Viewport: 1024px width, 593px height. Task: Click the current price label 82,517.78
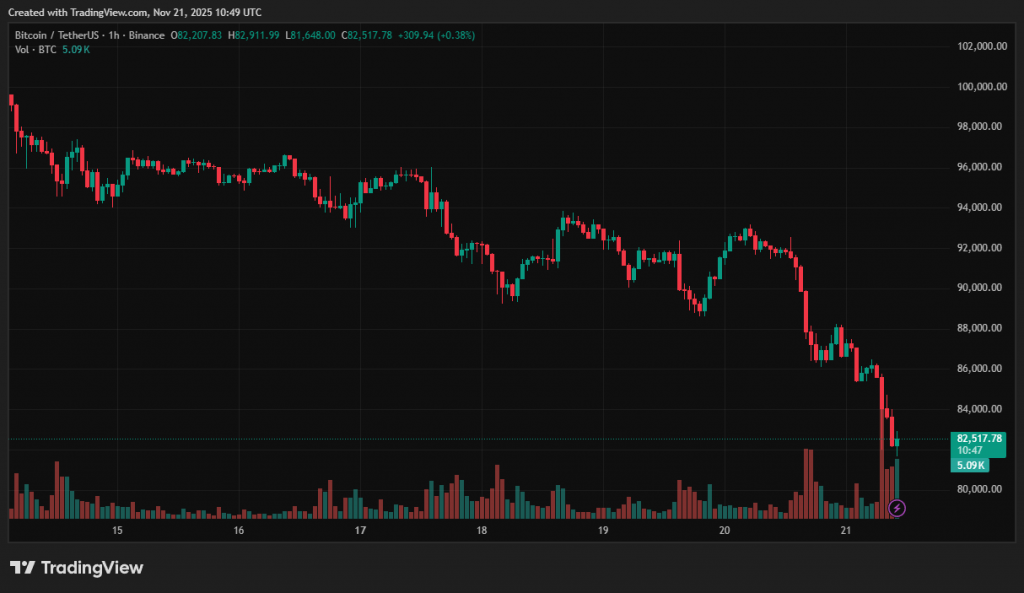[x=979, y=438]
